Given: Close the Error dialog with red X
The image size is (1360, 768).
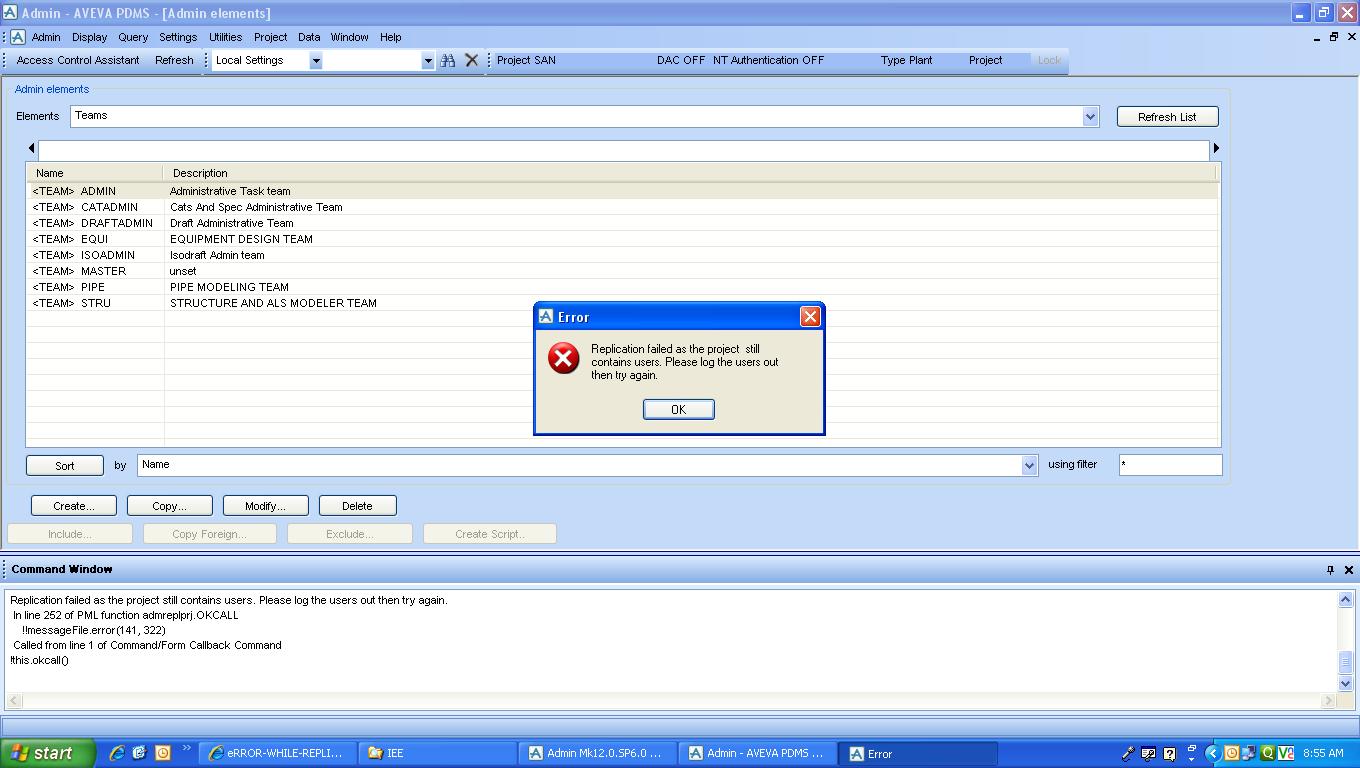Looking at the screenshot, I should pos(810,316).
